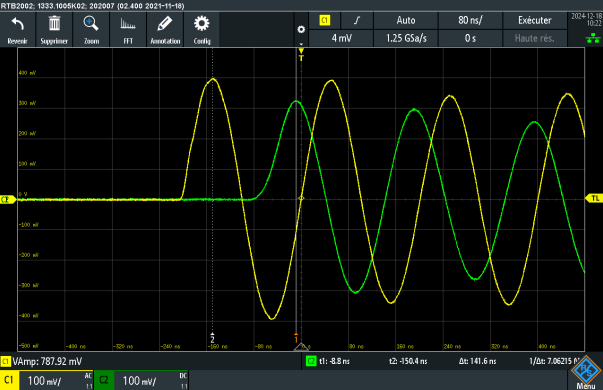Open C2 vertical scale 100 mV/
603x390 pixels.
pos(139,381)
